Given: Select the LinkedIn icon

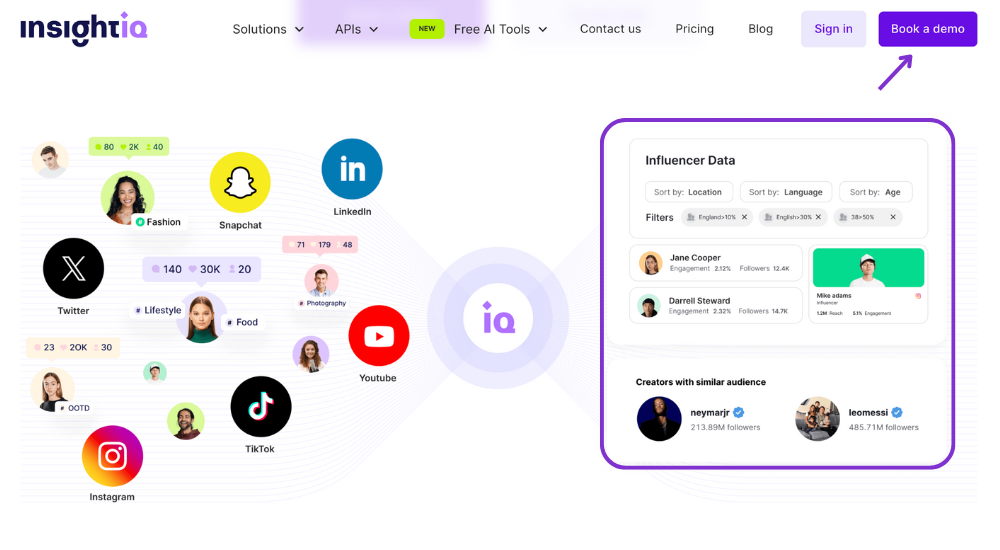Looking at the screenshot, I should click(352, 169).
